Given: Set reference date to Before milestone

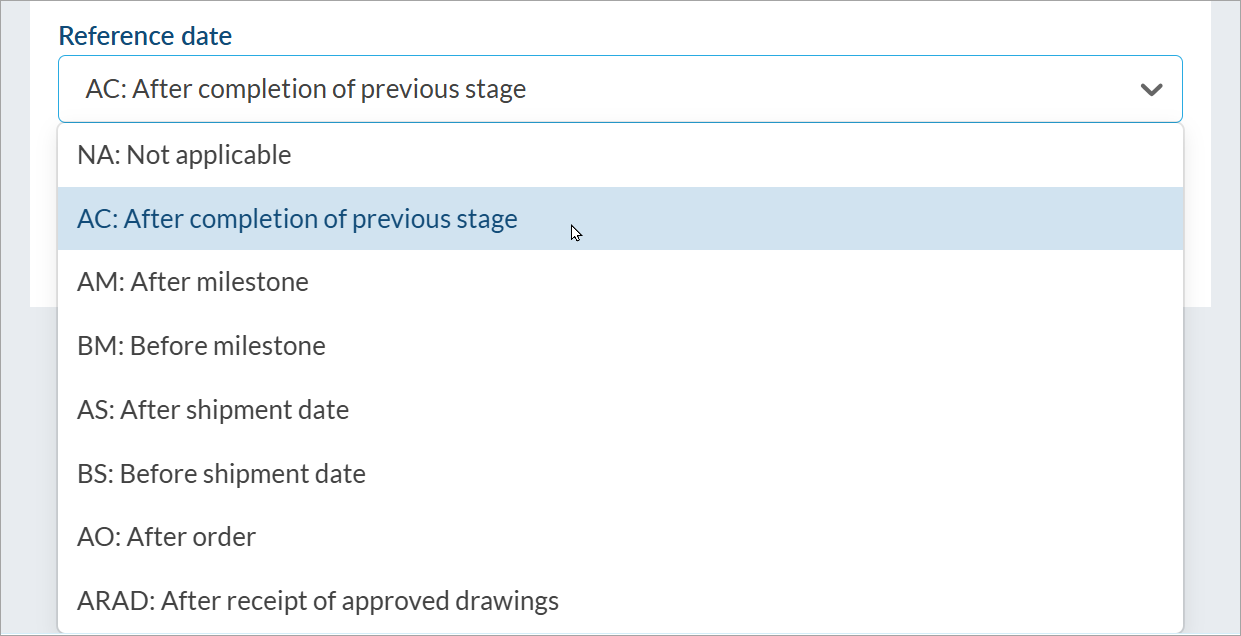Looking at the screenshot, I should (201, 347).
